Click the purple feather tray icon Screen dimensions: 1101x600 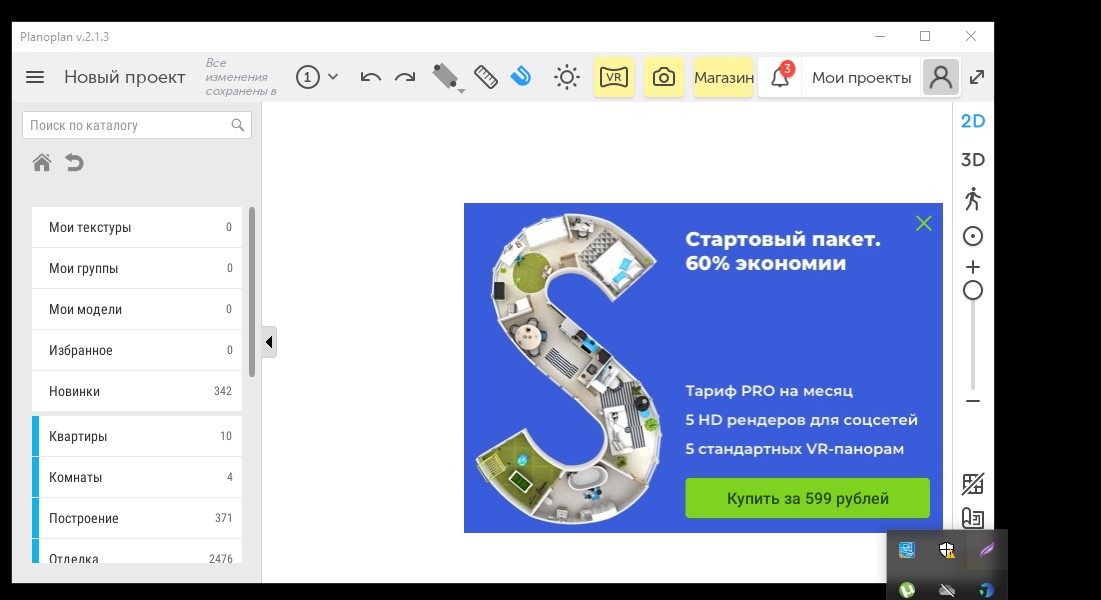(x=987, y=550)
